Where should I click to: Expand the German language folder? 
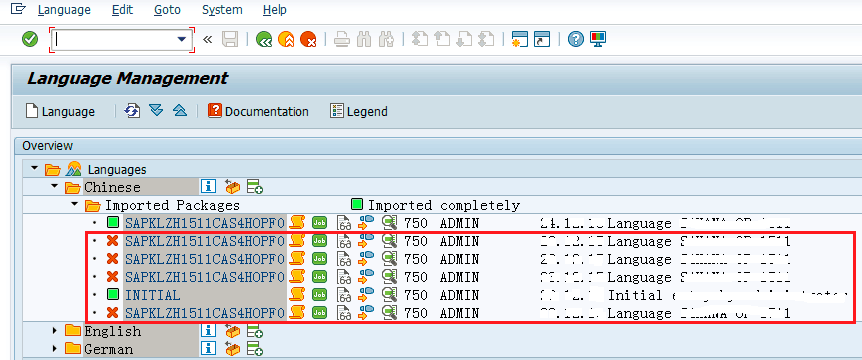click(x=54, y=348)
